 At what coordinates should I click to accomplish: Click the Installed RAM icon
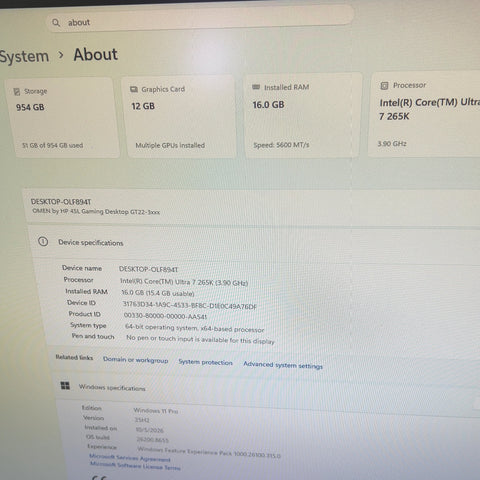point(256,87)
